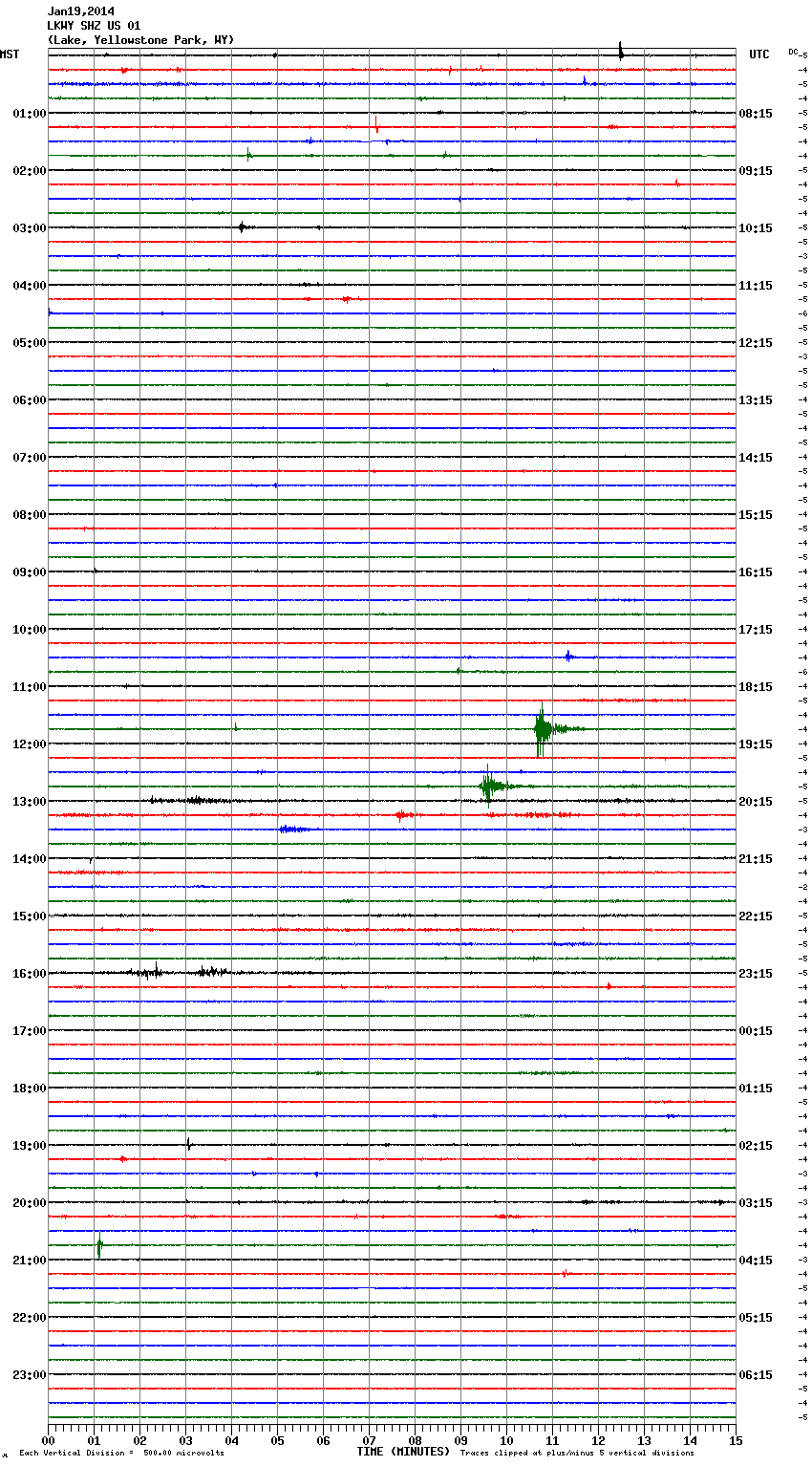Click the MST time zone label
The width and height of the screenshot is (812, 1466).
(10, 54)
